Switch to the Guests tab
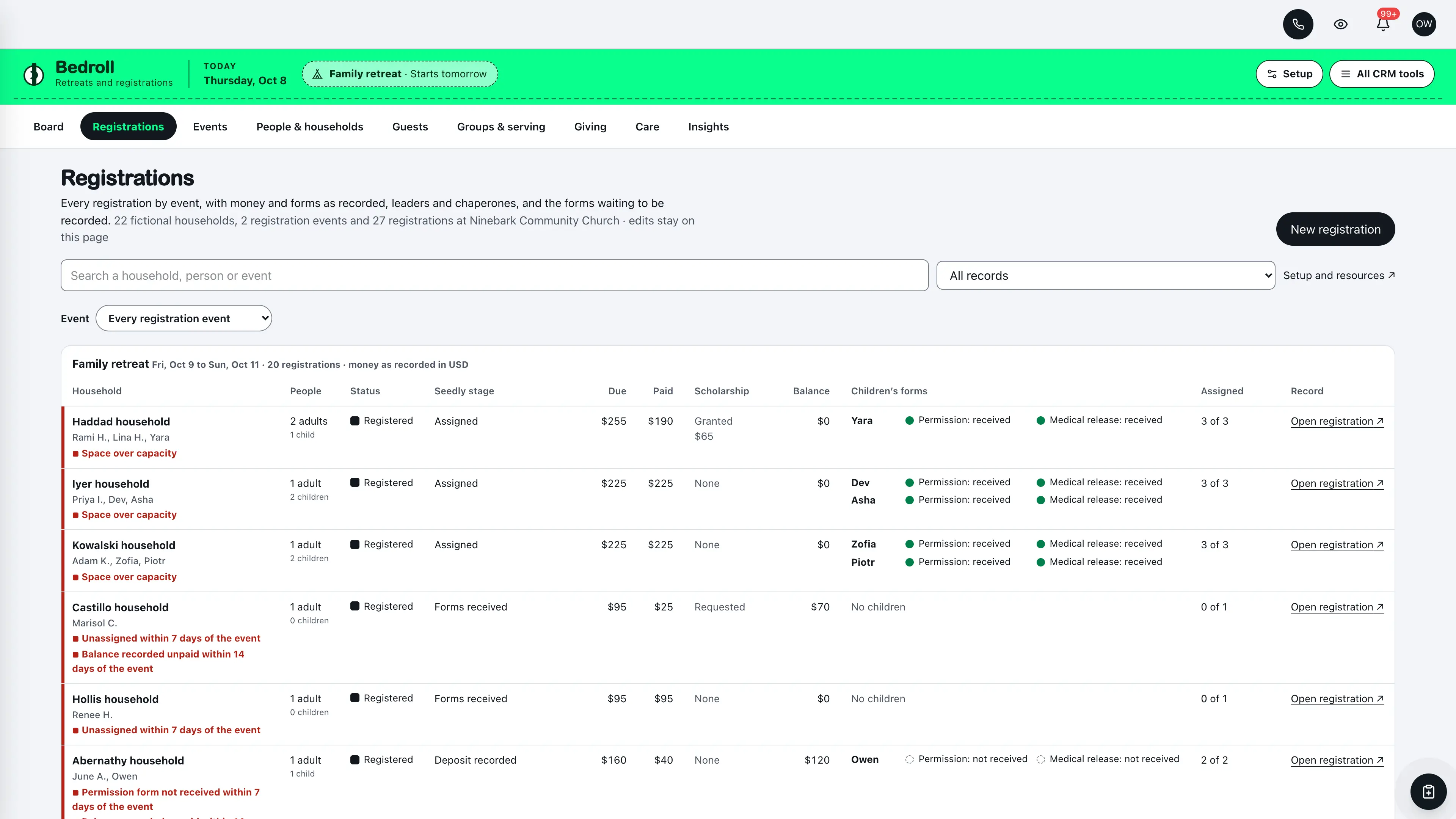The image size is (1456, 819). pos(410,127)
